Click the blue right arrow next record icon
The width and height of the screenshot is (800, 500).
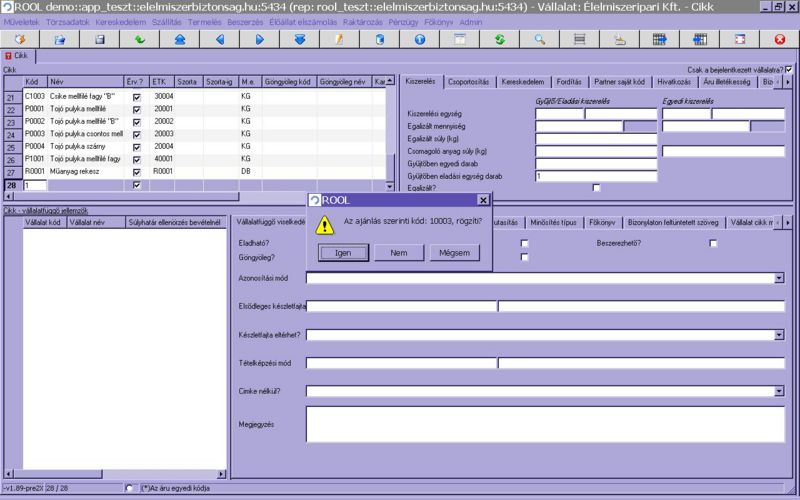(x=259, y=39)
